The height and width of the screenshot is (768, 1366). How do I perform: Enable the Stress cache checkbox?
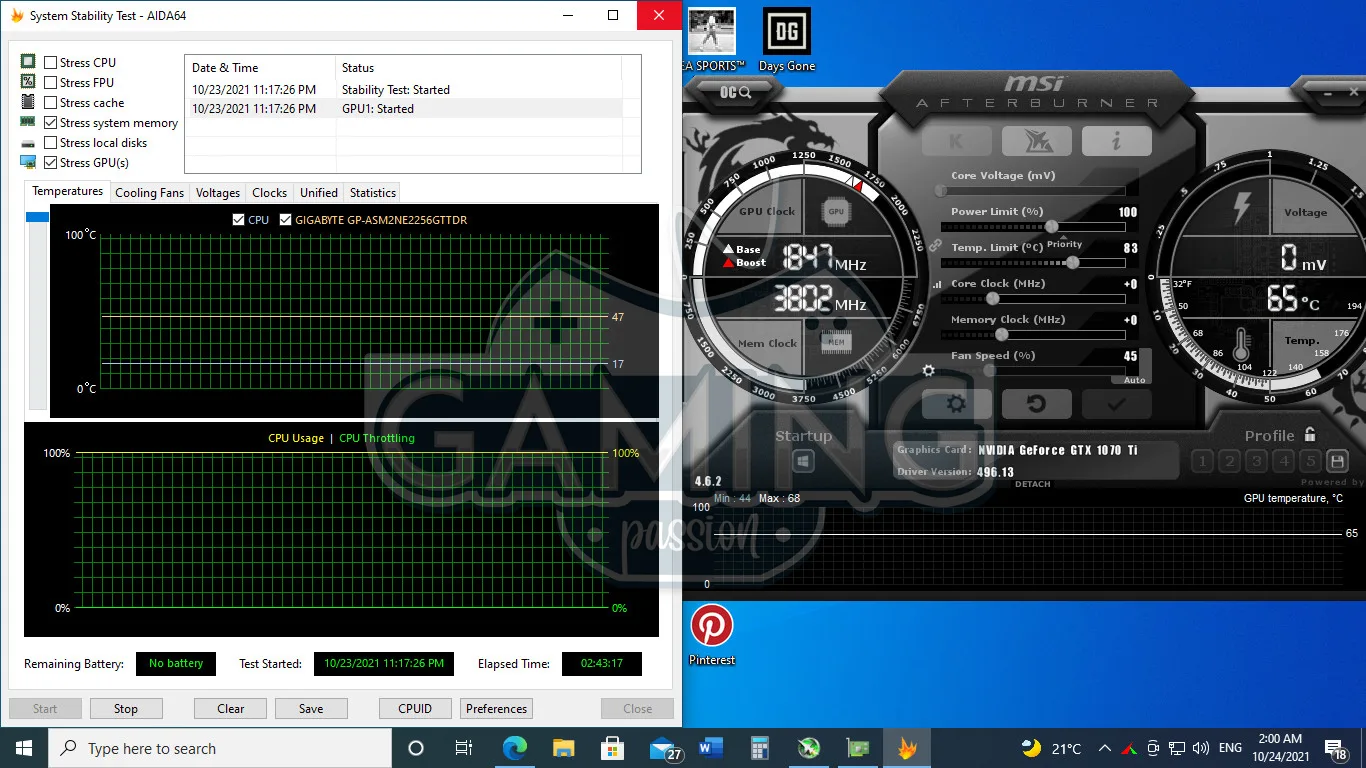click(51, 103)
